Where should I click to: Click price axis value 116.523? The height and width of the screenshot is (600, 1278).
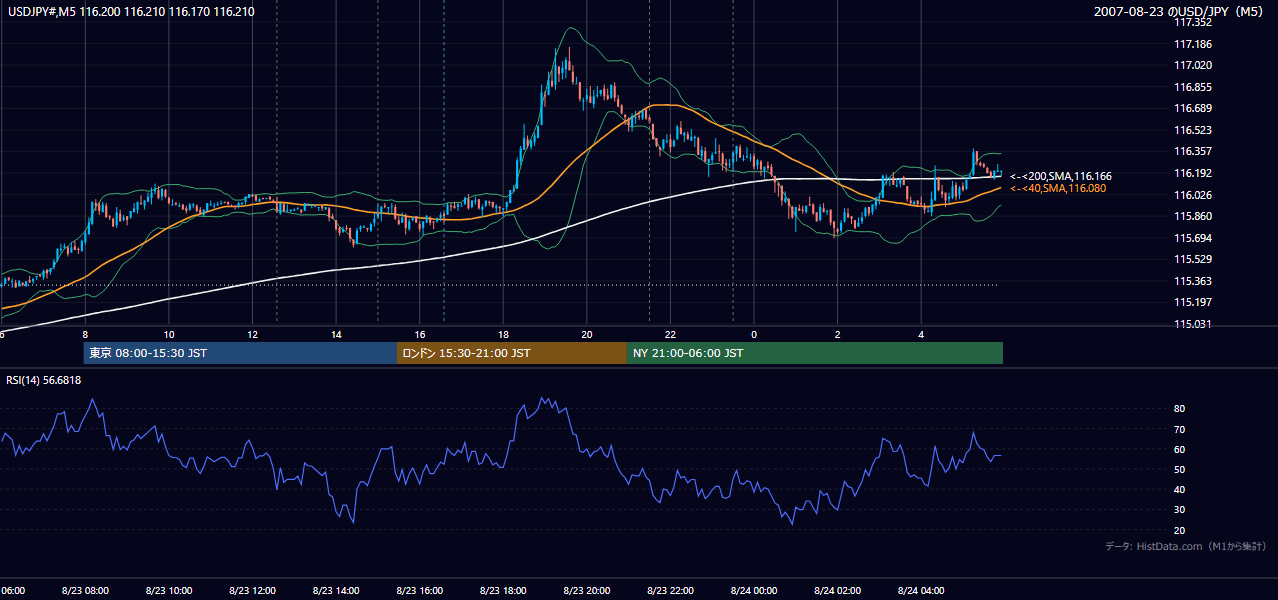[1191, 131]
